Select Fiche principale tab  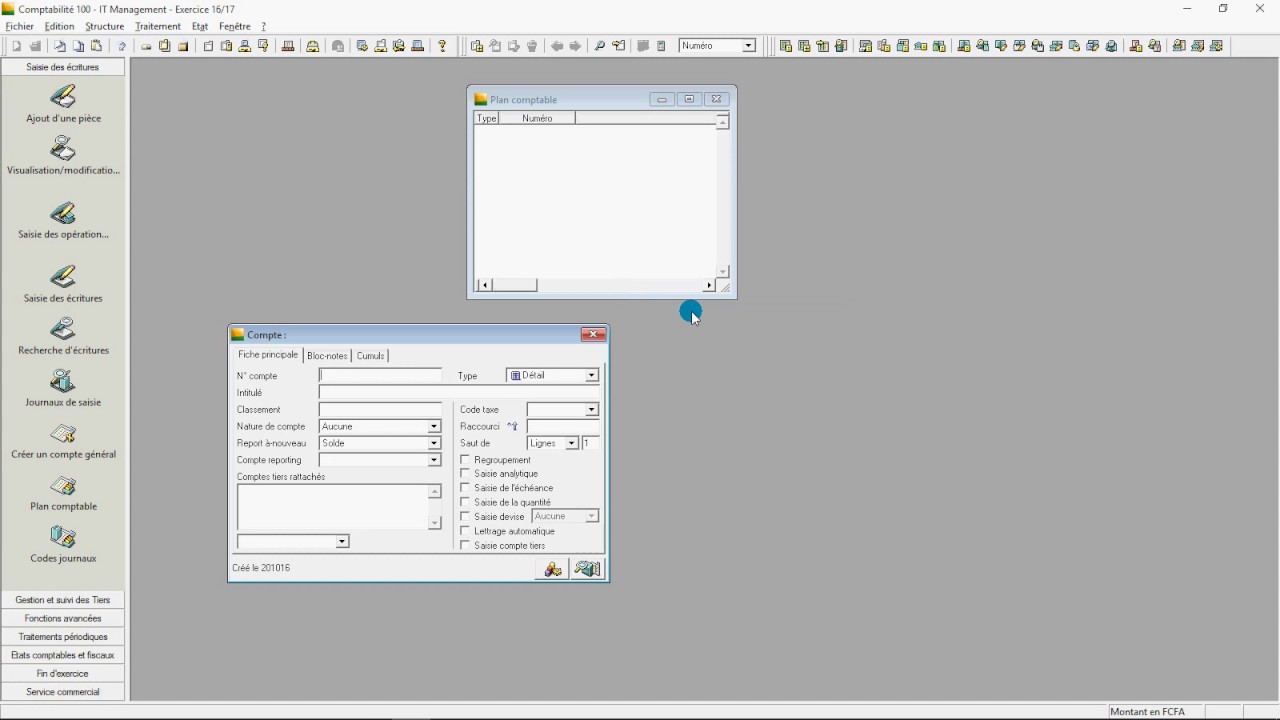268,355
